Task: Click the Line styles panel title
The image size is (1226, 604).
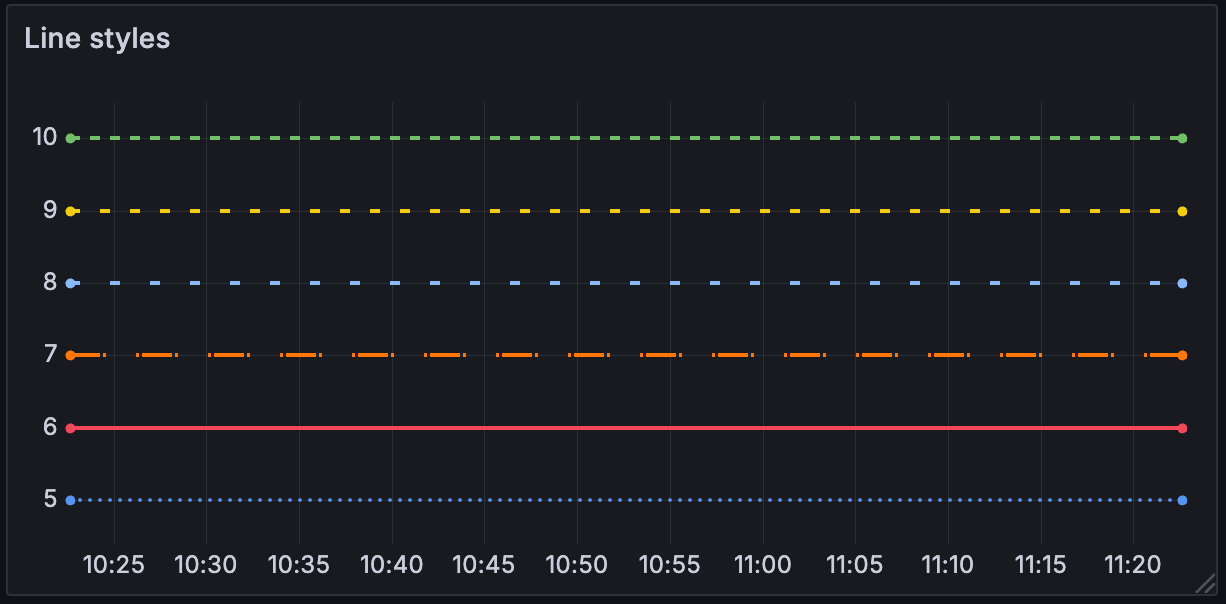Action: pyautogui.click(x=97, y=39)
